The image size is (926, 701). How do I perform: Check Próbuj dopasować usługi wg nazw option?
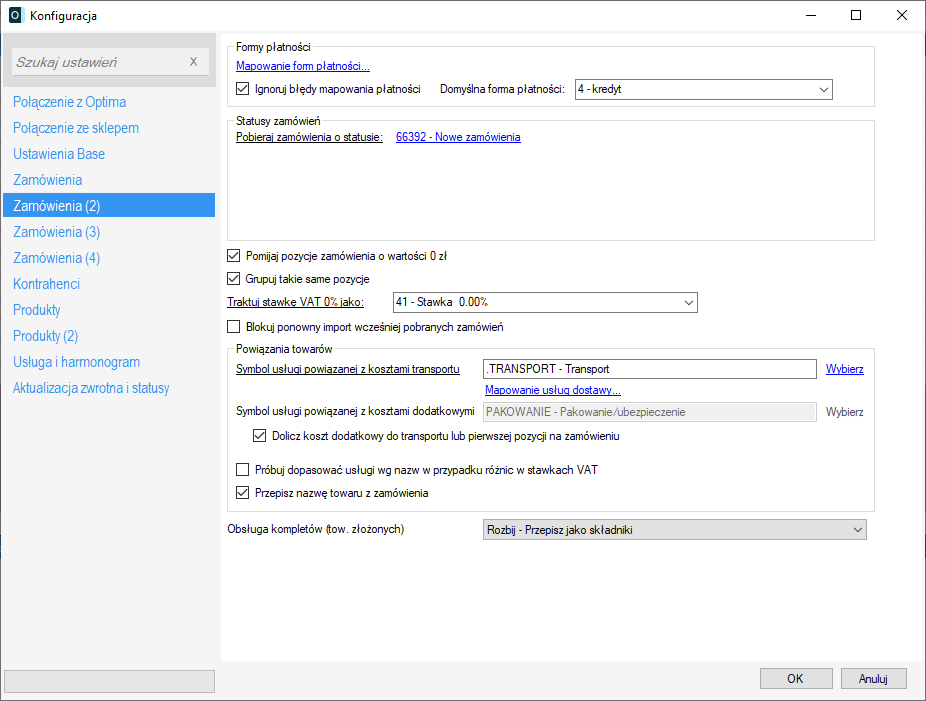243,470
